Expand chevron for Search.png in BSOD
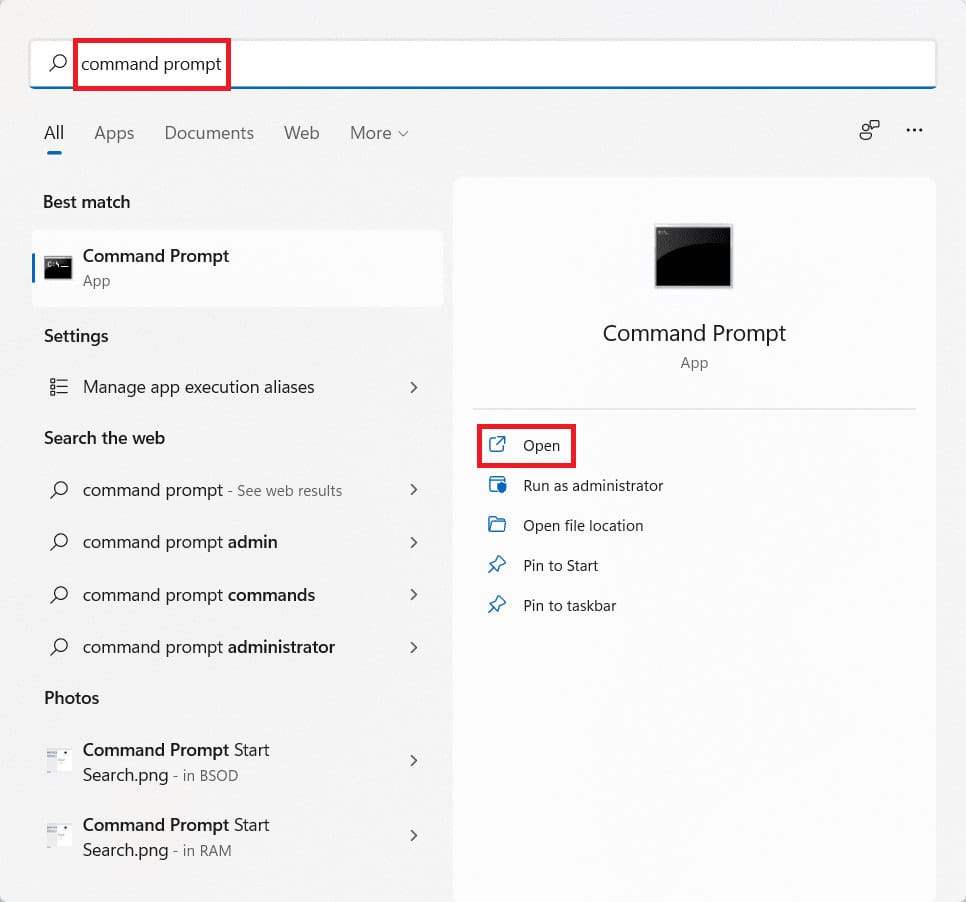This screenshot has height=902, width=966. 414,761
